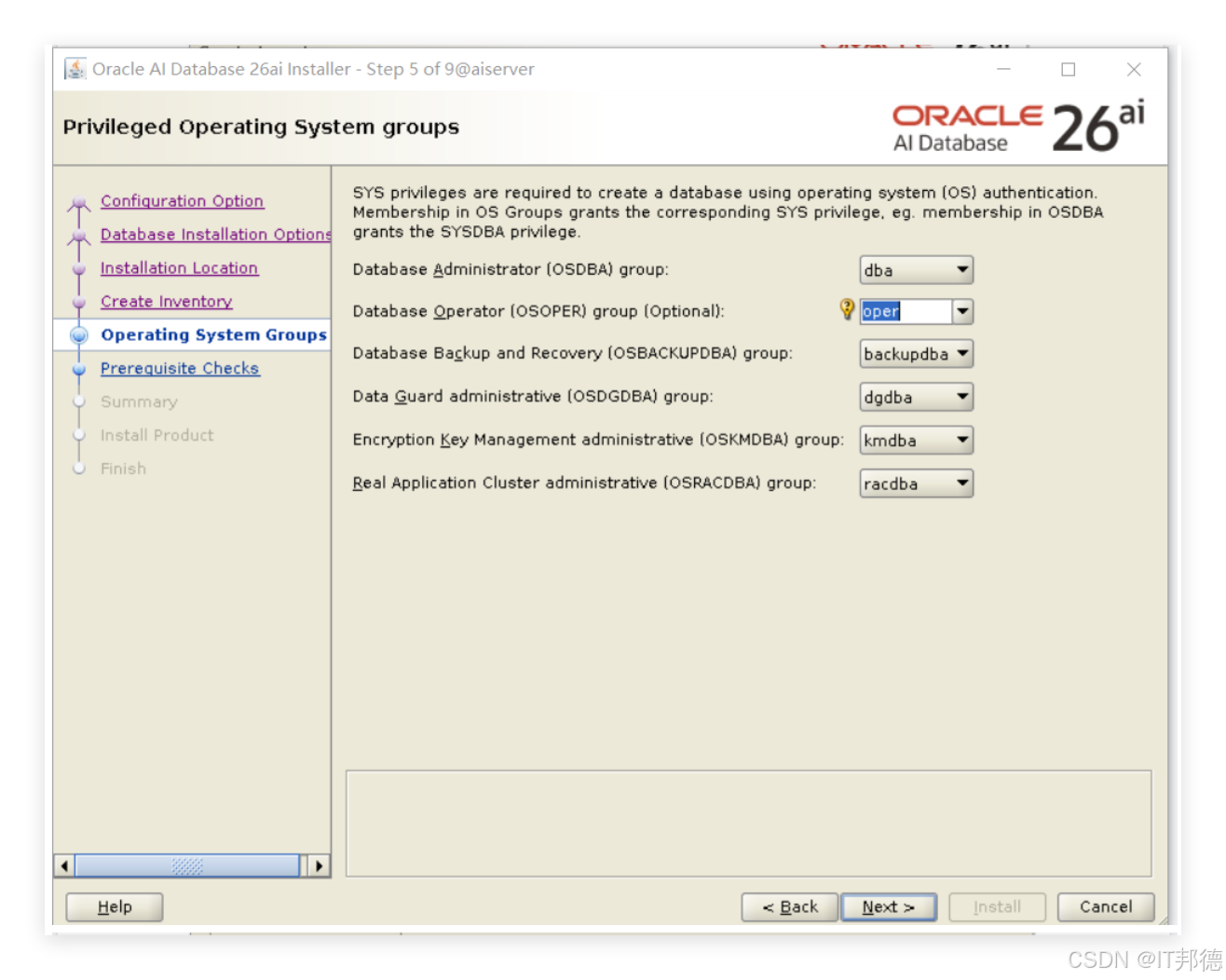Go to Database Installation Options step
Screen dimensions: 1226x980
tap(215, 235)
